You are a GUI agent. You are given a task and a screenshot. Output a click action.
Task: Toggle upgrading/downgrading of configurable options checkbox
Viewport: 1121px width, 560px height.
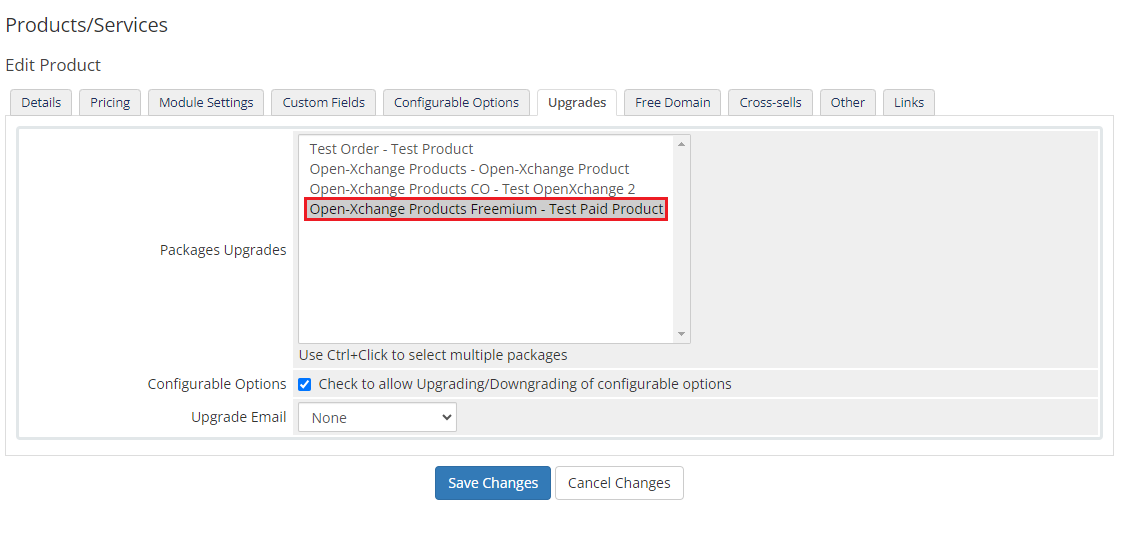click(x=305, y=384)
